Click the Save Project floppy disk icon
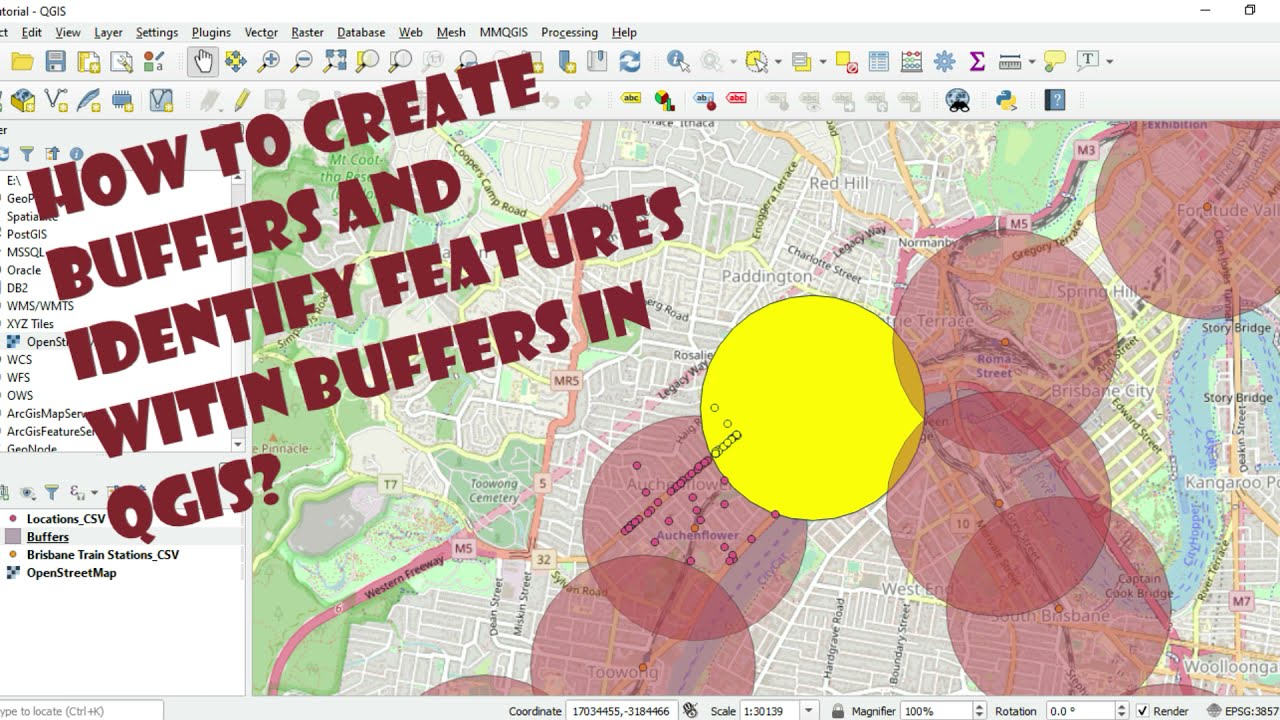 pyautogui.click(x=55, y=62)
